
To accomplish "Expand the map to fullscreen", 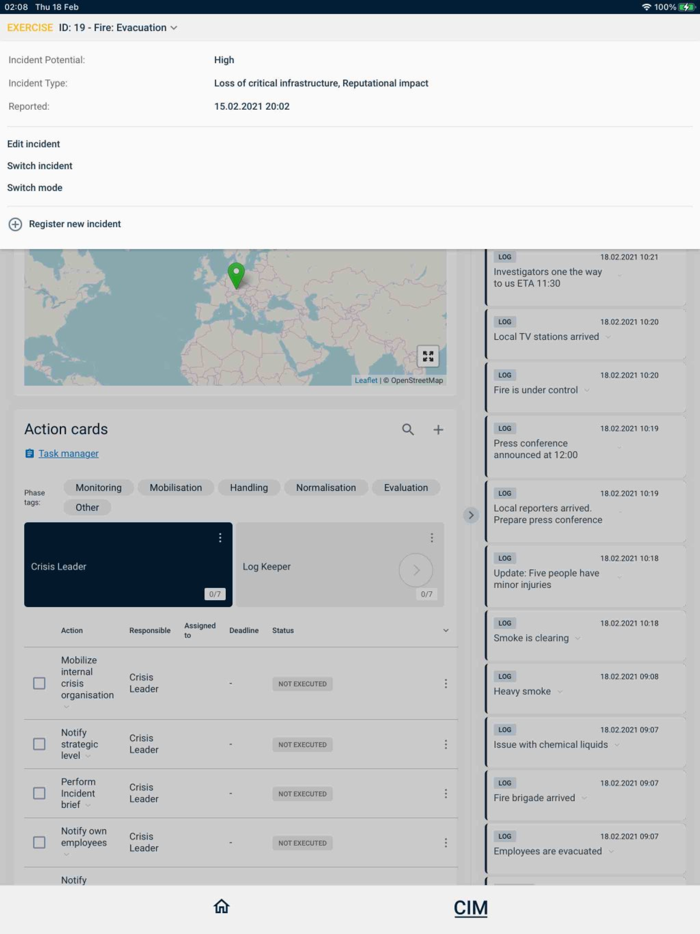I will [428, 356].
